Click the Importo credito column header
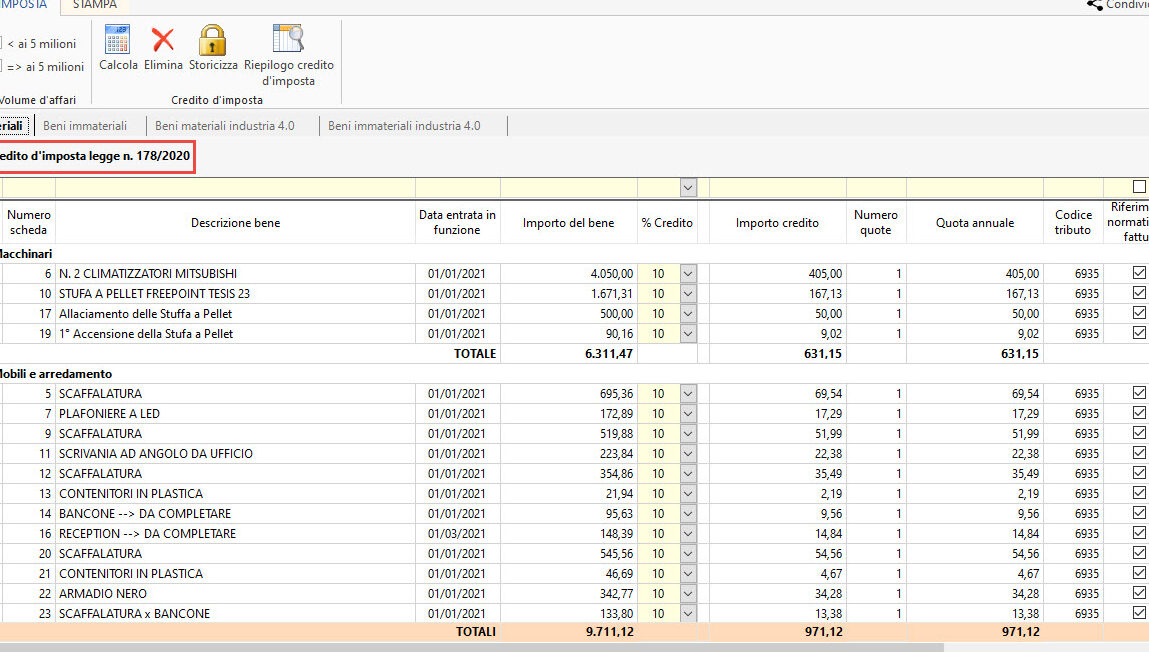Viewport: 1149px width, 652px height. [x=777, y=223]
